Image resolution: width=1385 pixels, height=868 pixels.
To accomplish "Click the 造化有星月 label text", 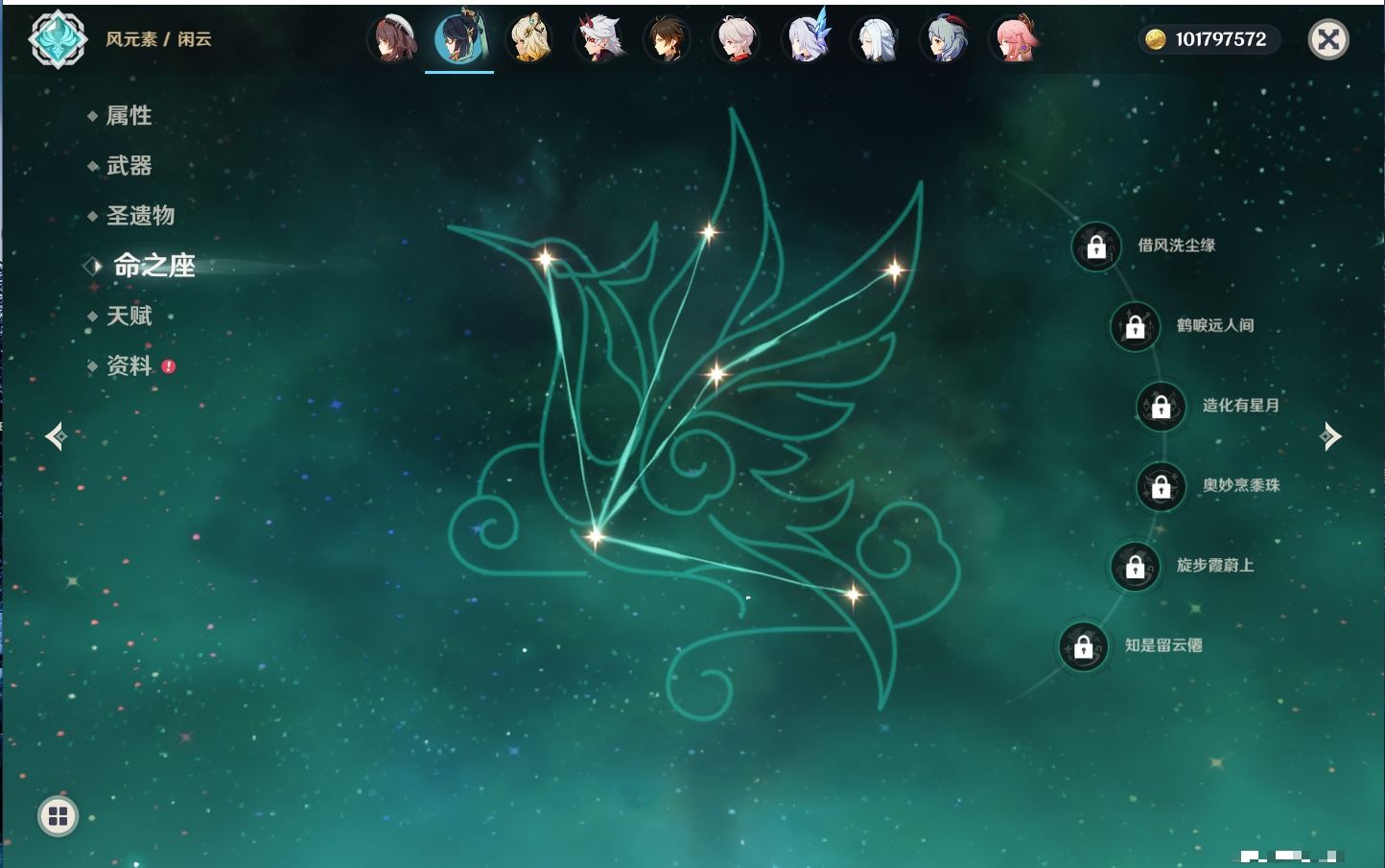I will [1241, 405].
